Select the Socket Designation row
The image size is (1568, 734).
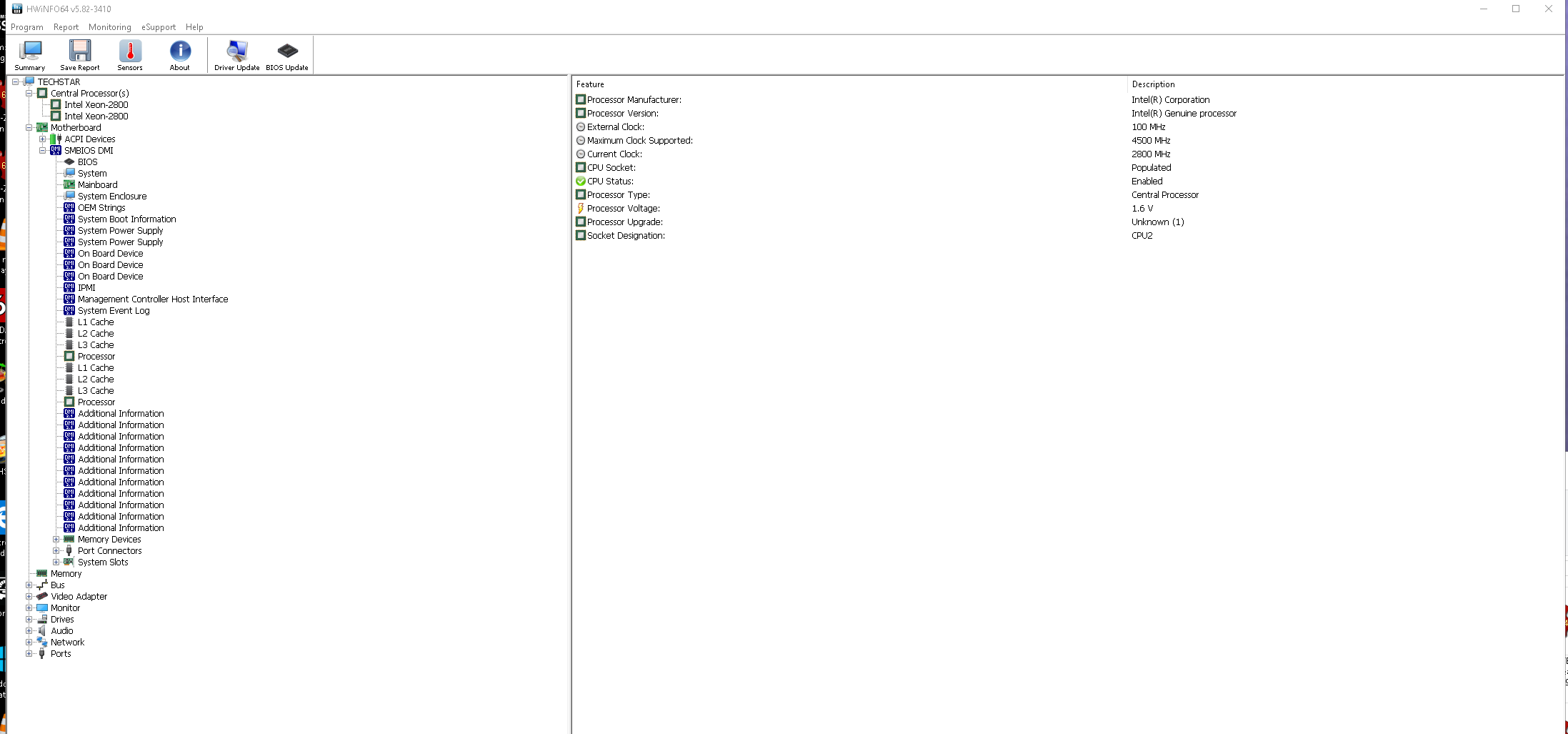tap(1068, 235)
